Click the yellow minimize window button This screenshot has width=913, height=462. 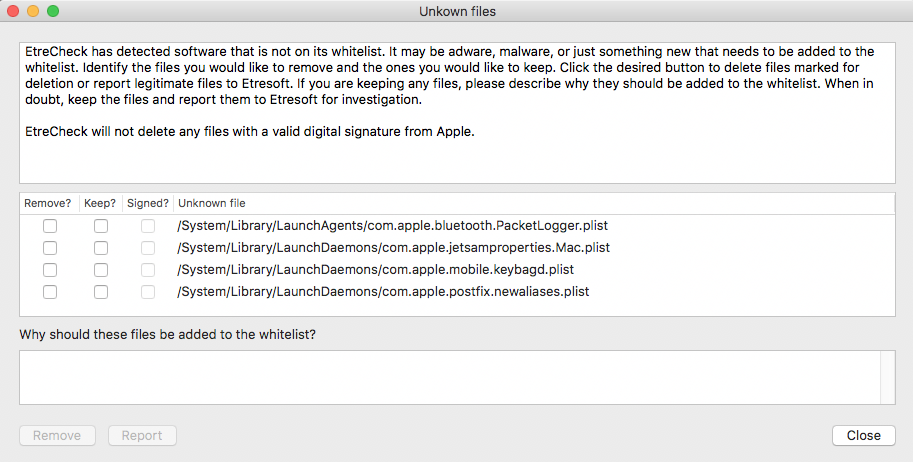pos(33,11)
